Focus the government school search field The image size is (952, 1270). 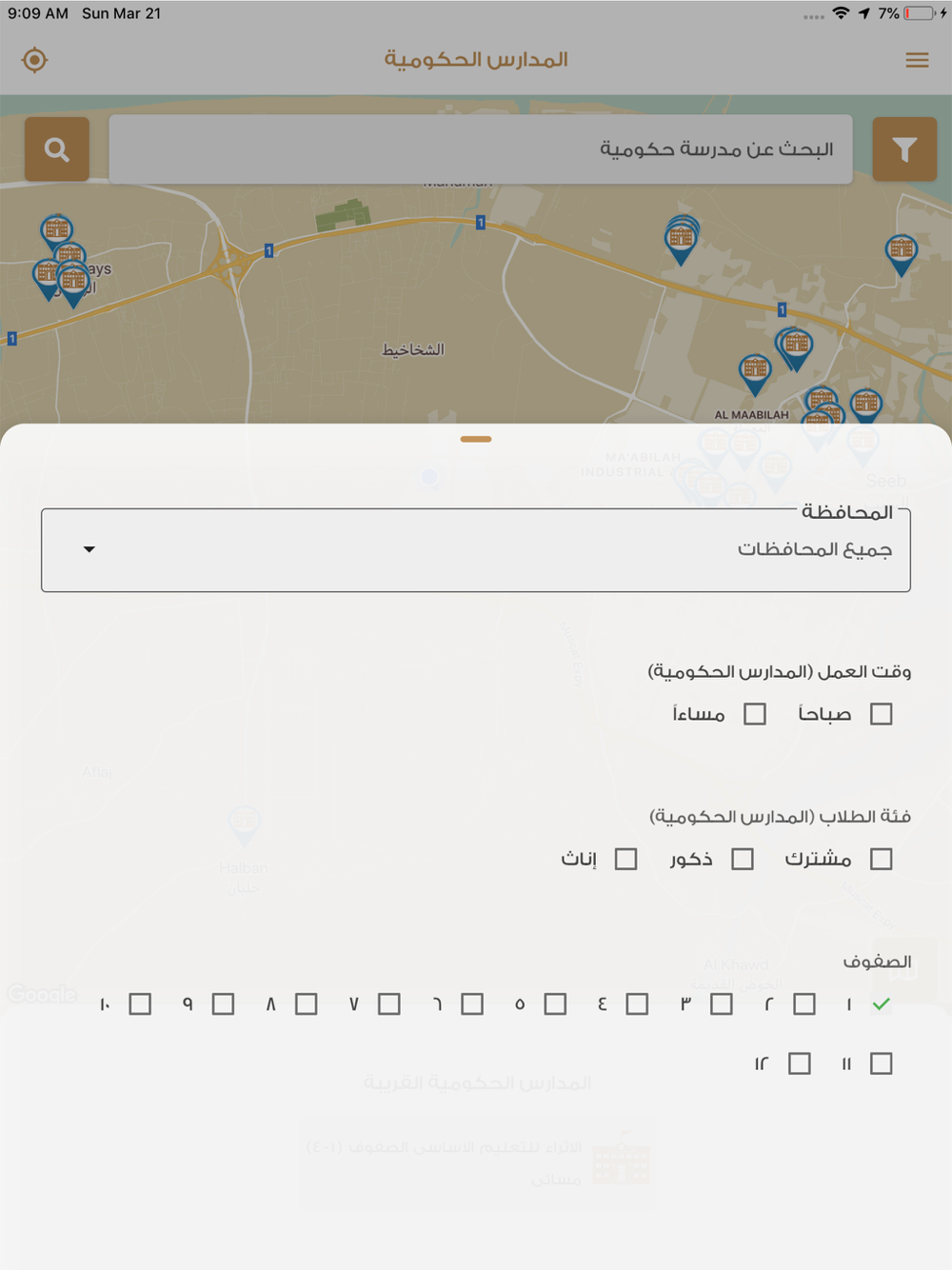pyautogui.click(x=481, y=149)
